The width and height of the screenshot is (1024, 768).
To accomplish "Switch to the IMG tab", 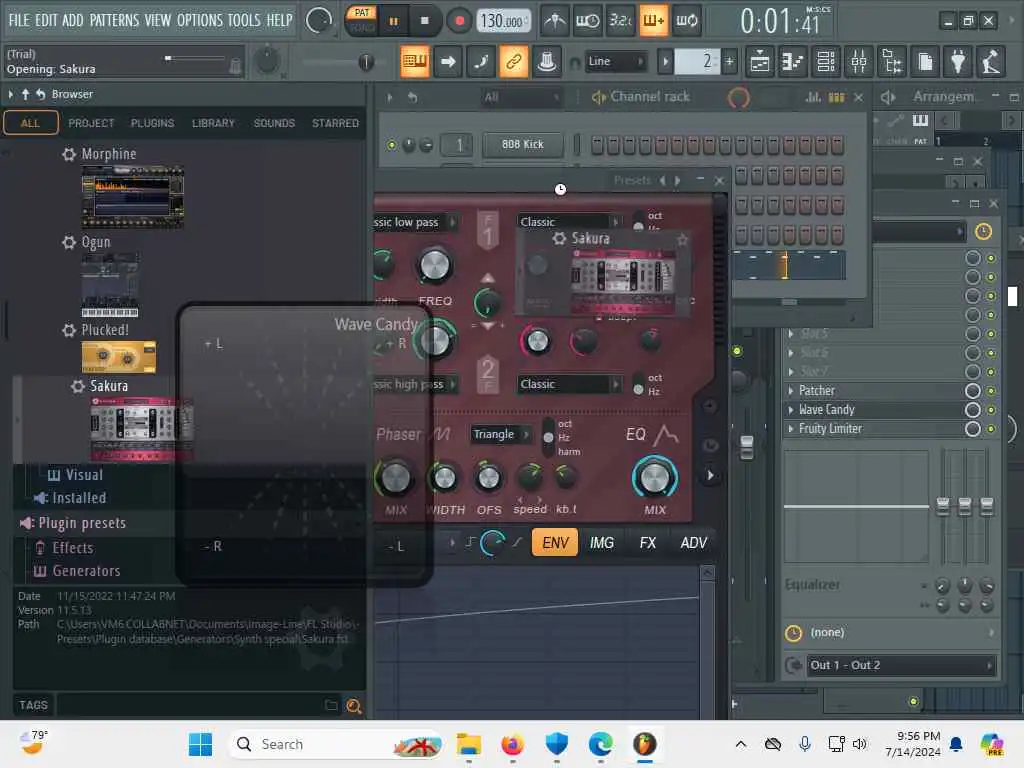I will [601, 543].
